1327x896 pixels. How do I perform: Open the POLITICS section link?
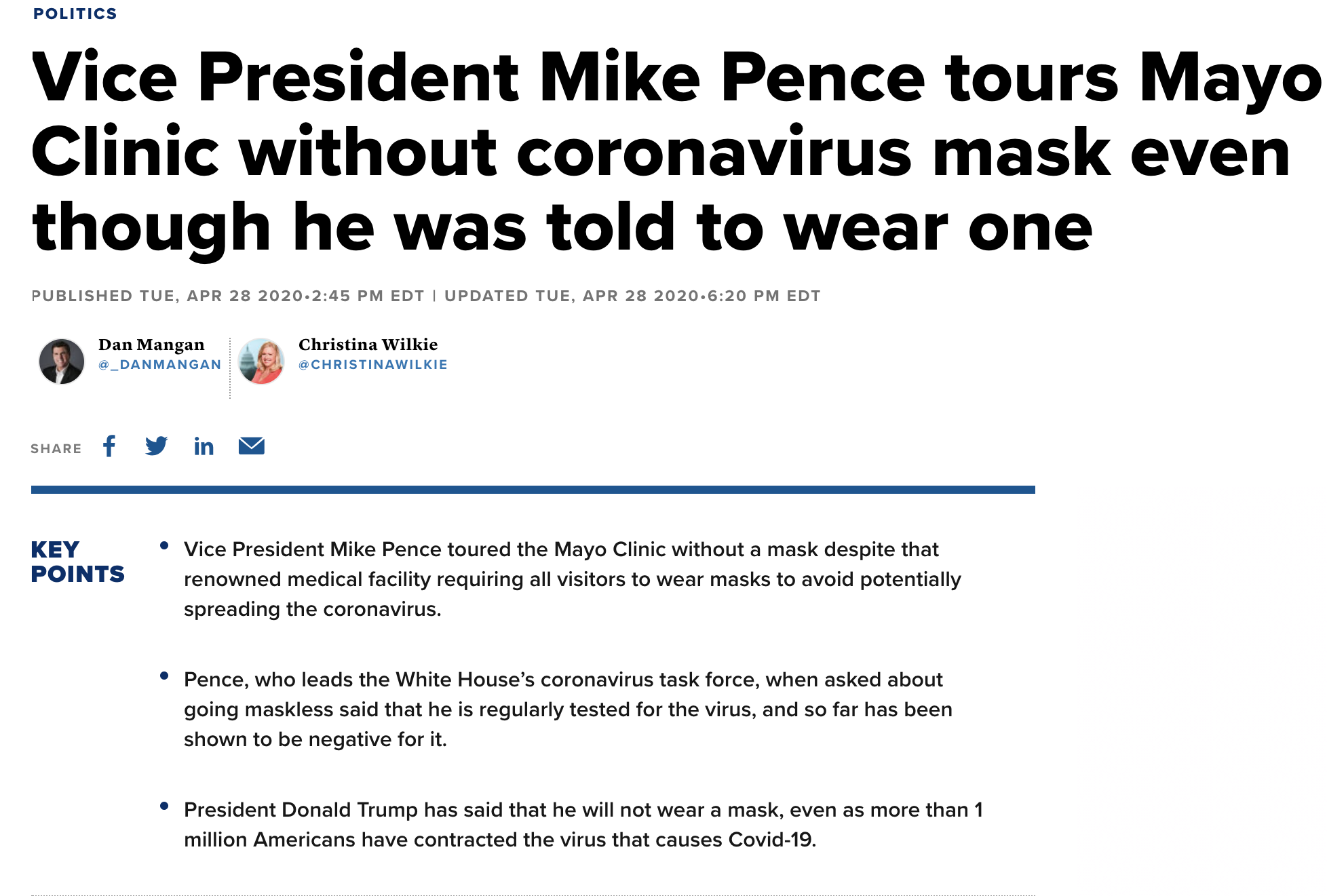point(75,14)
